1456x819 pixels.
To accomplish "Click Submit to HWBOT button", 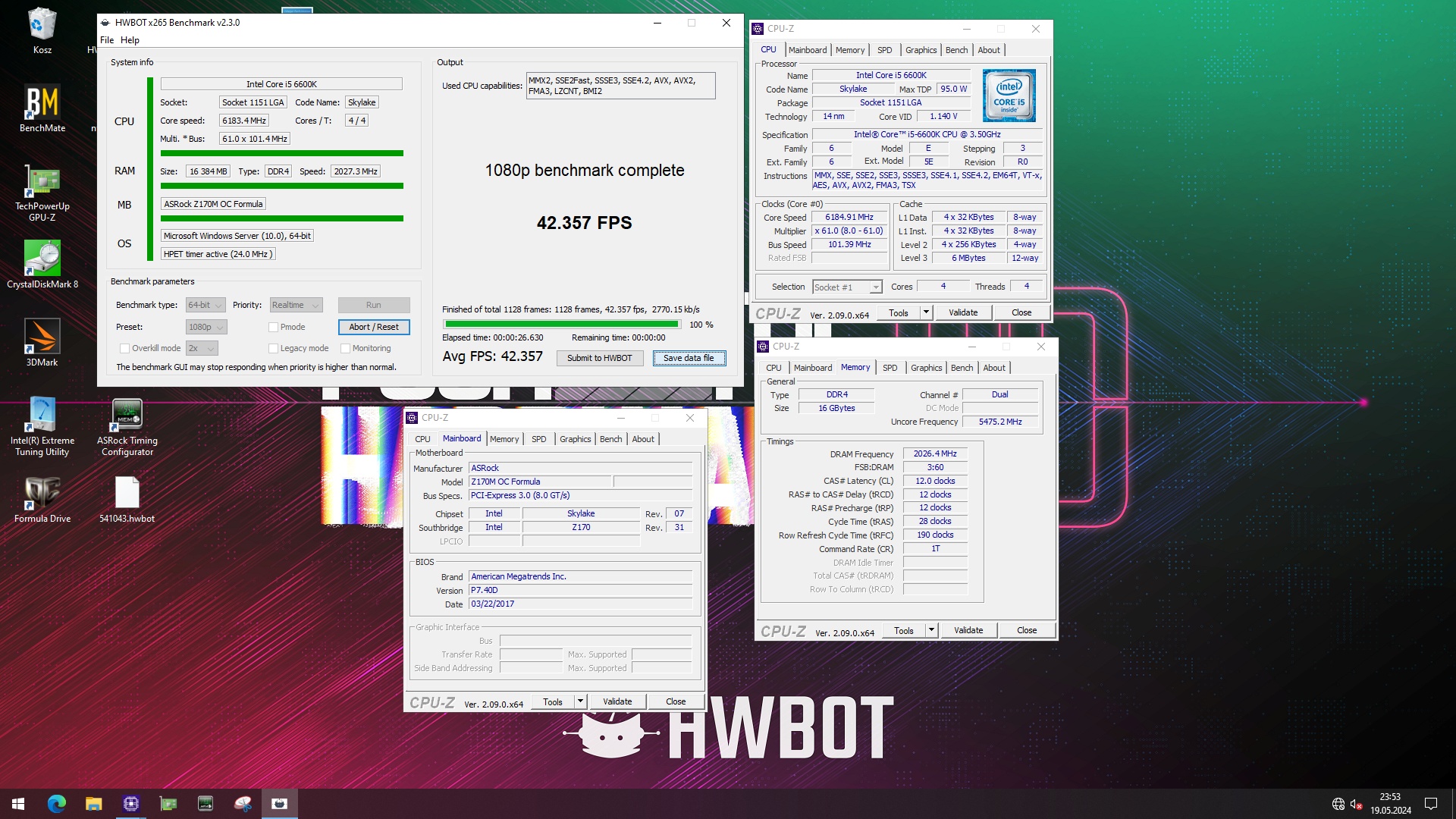I will (599, 358).
